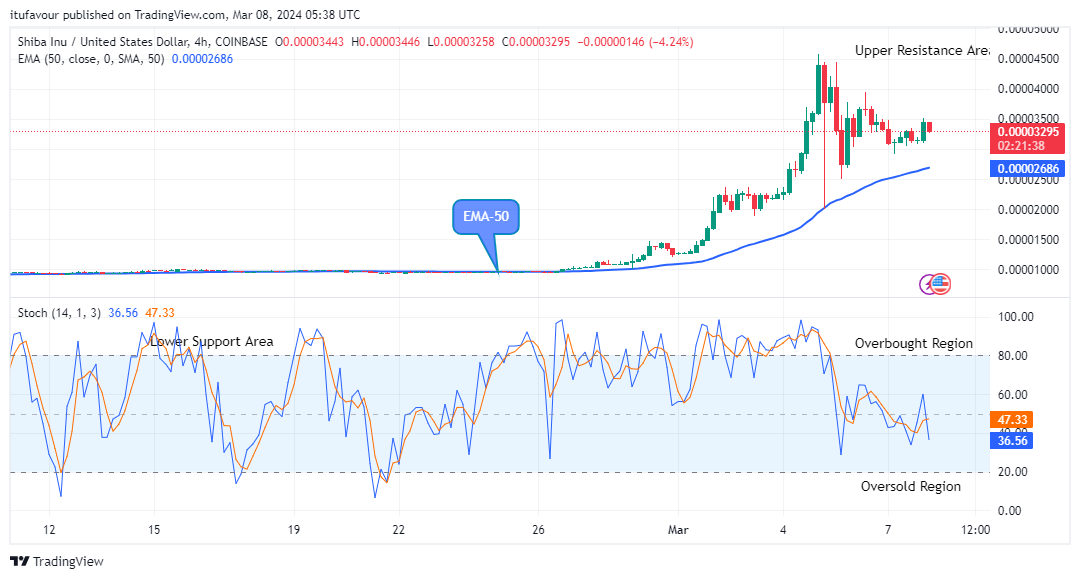Click the Mar label on time axis
Viewport: 1080px width, 579px height.
(678, 530)
